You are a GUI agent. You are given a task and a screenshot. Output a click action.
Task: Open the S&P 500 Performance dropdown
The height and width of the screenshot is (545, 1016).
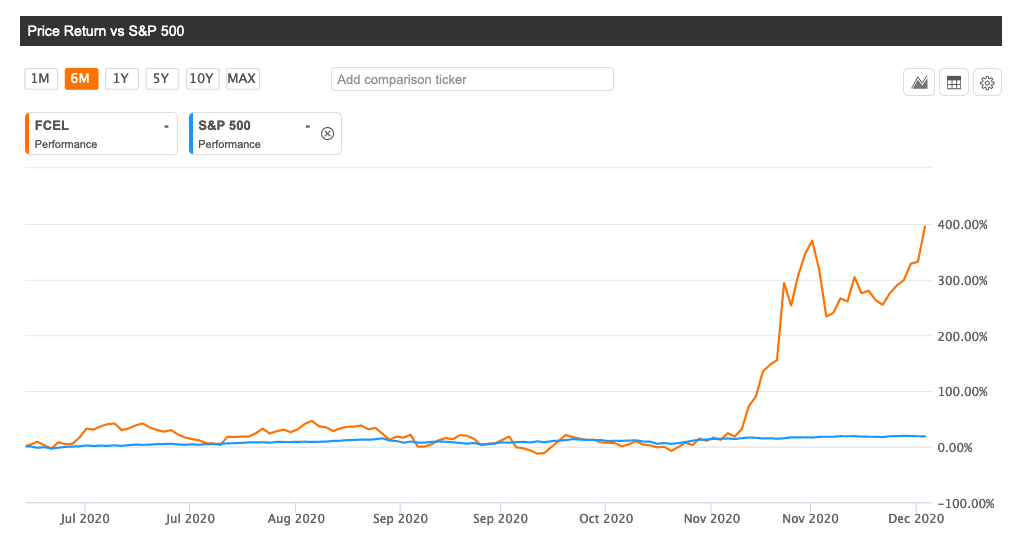pyautogui.click(x=230, y=144)
